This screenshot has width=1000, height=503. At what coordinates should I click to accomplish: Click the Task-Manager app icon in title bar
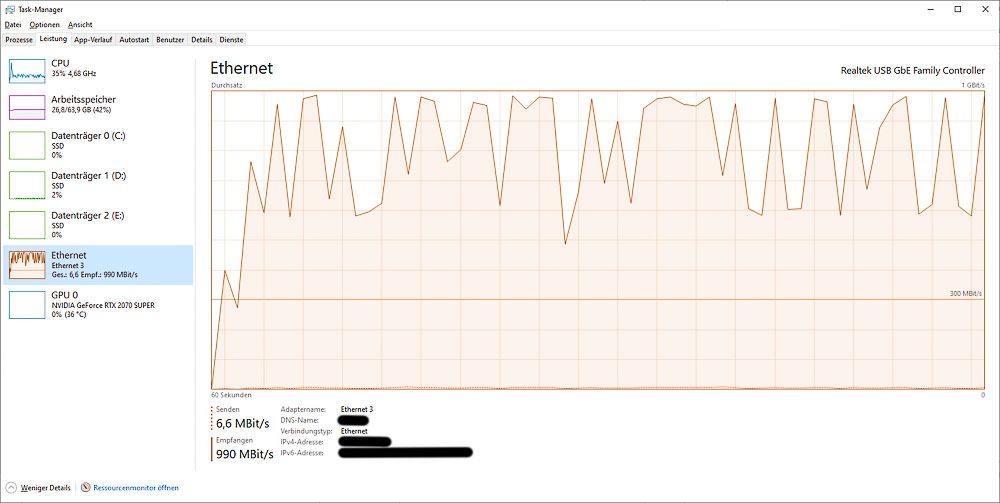10,9
